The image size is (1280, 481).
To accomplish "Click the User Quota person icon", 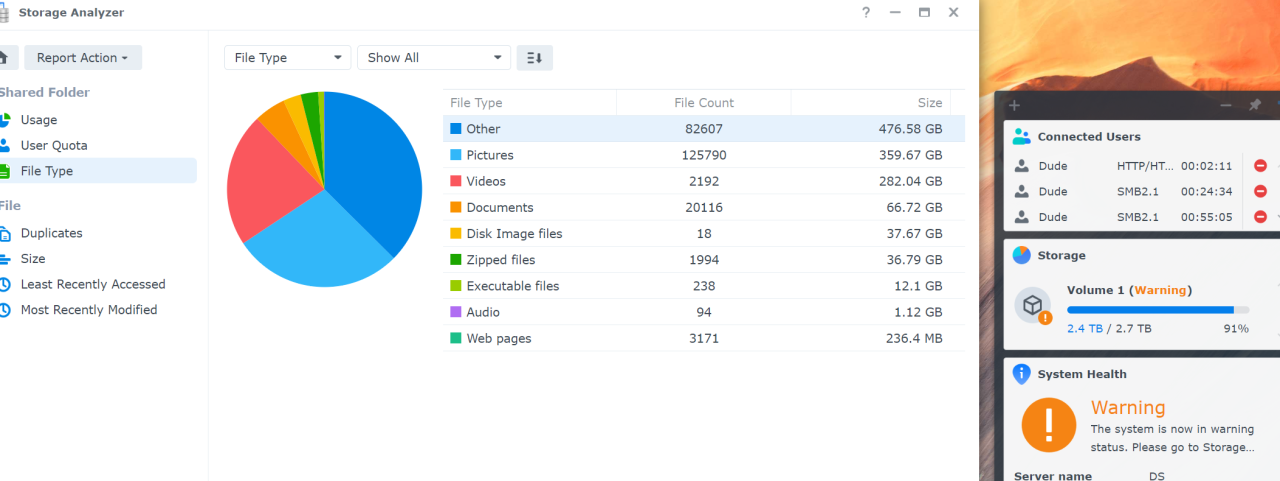I will (x=4, y=145).
